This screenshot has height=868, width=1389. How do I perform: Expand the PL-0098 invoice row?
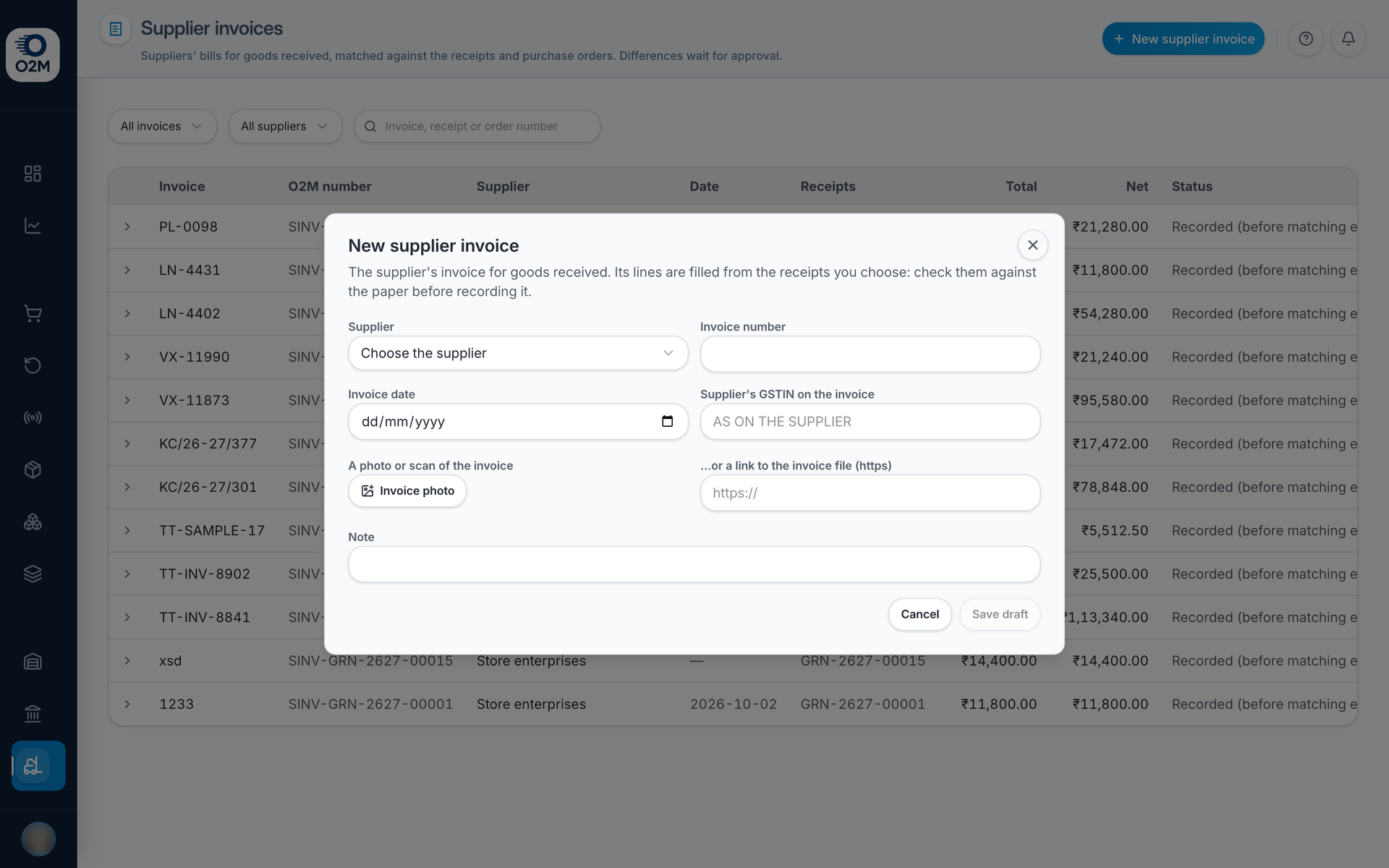[127, 227]
